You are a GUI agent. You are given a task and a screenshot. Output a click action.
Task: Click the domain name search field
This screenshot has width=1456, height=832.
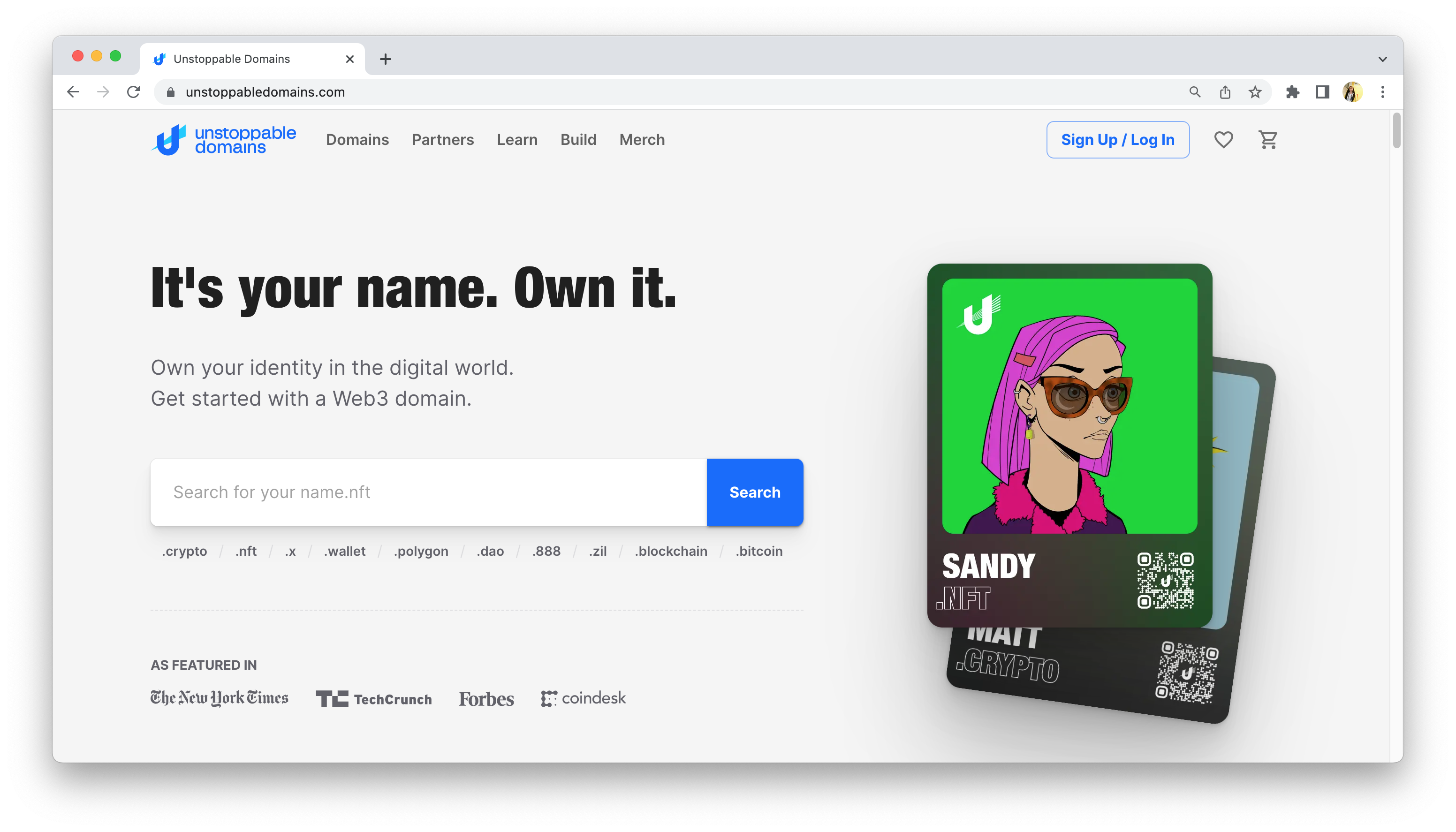[428, 492]
